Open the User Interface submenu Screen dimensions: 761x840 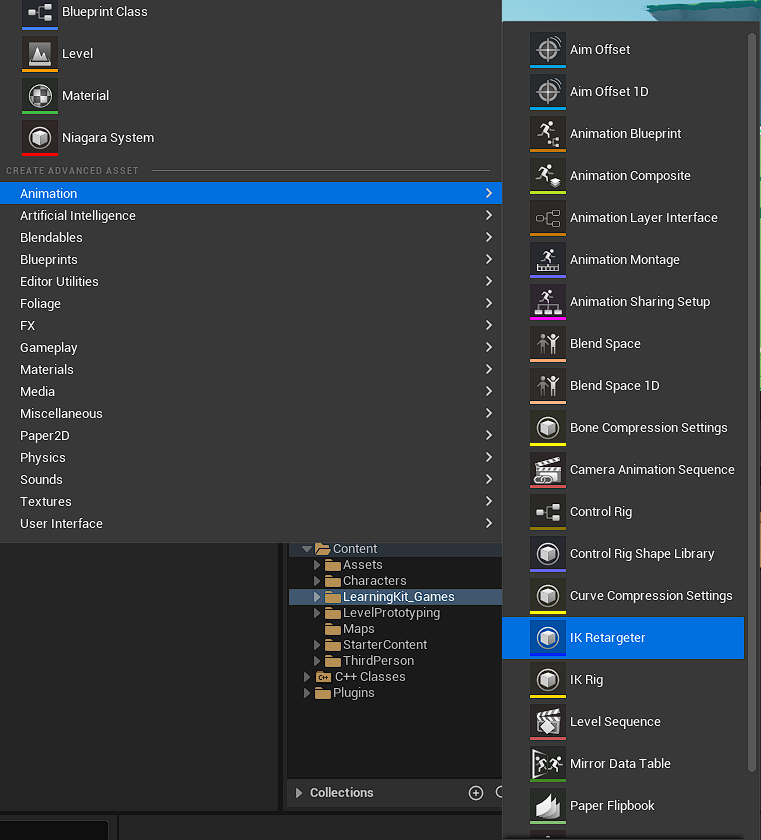[251, 523]
